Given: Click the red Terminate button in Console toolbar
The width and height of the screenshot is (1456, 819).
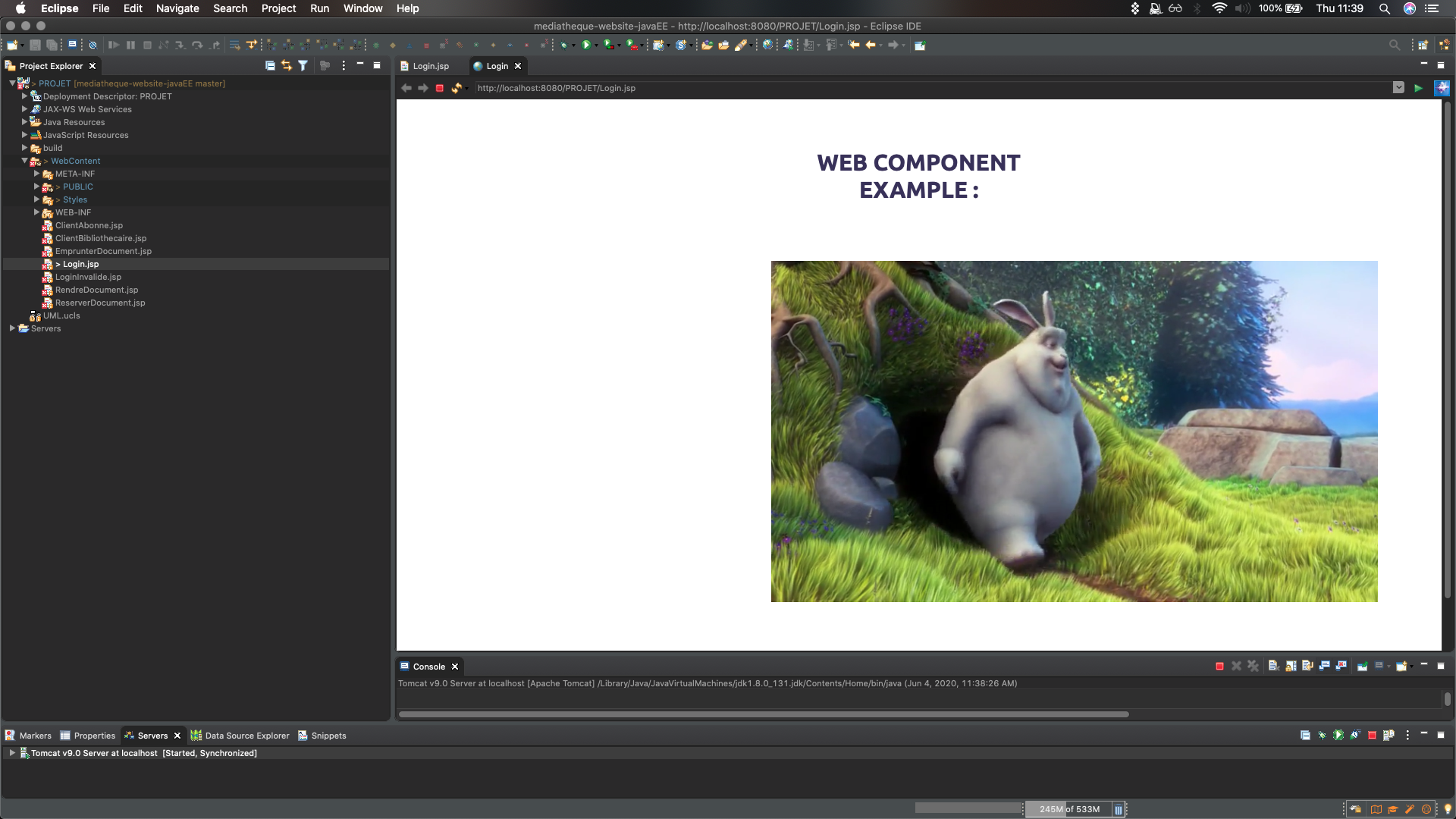Looking at the screenshot, I should 1219,667.
